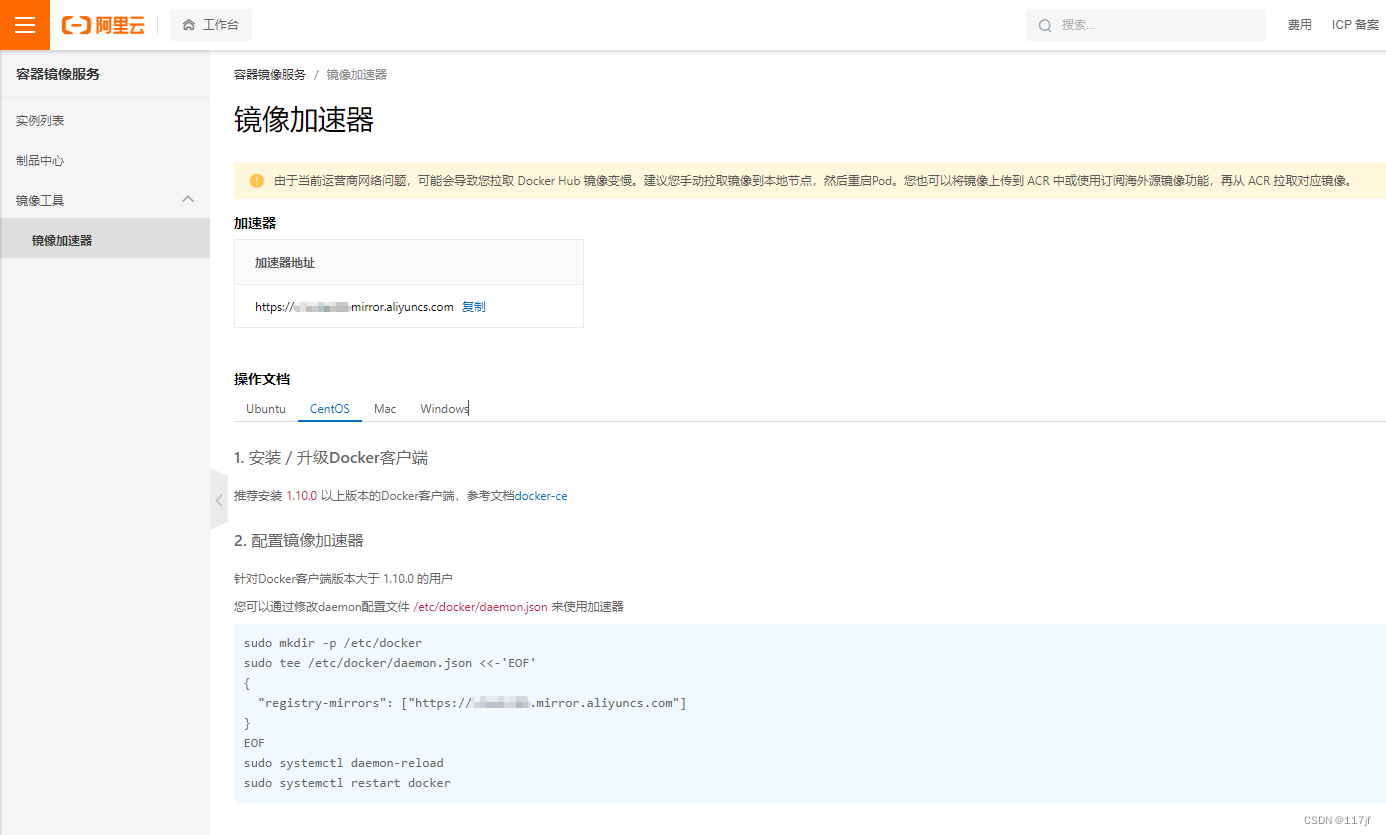Click the 镜像加速器 page heading
The image size is (1386, 835).
click(304, 120)
